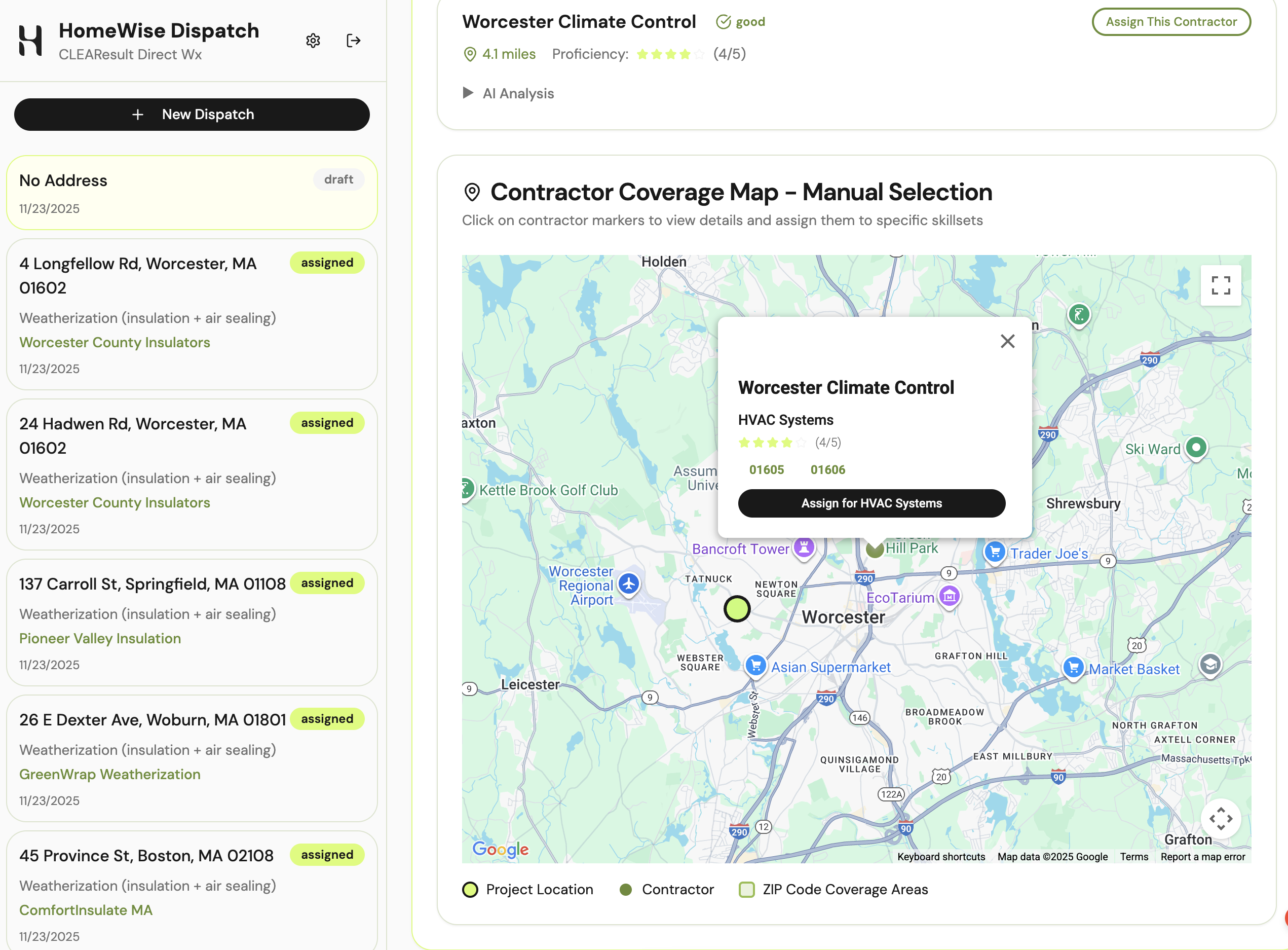This screenshot has width=1288, height=950.
Task: Click the Bancroft Tower map pin
Action: (x=804, y=546)
